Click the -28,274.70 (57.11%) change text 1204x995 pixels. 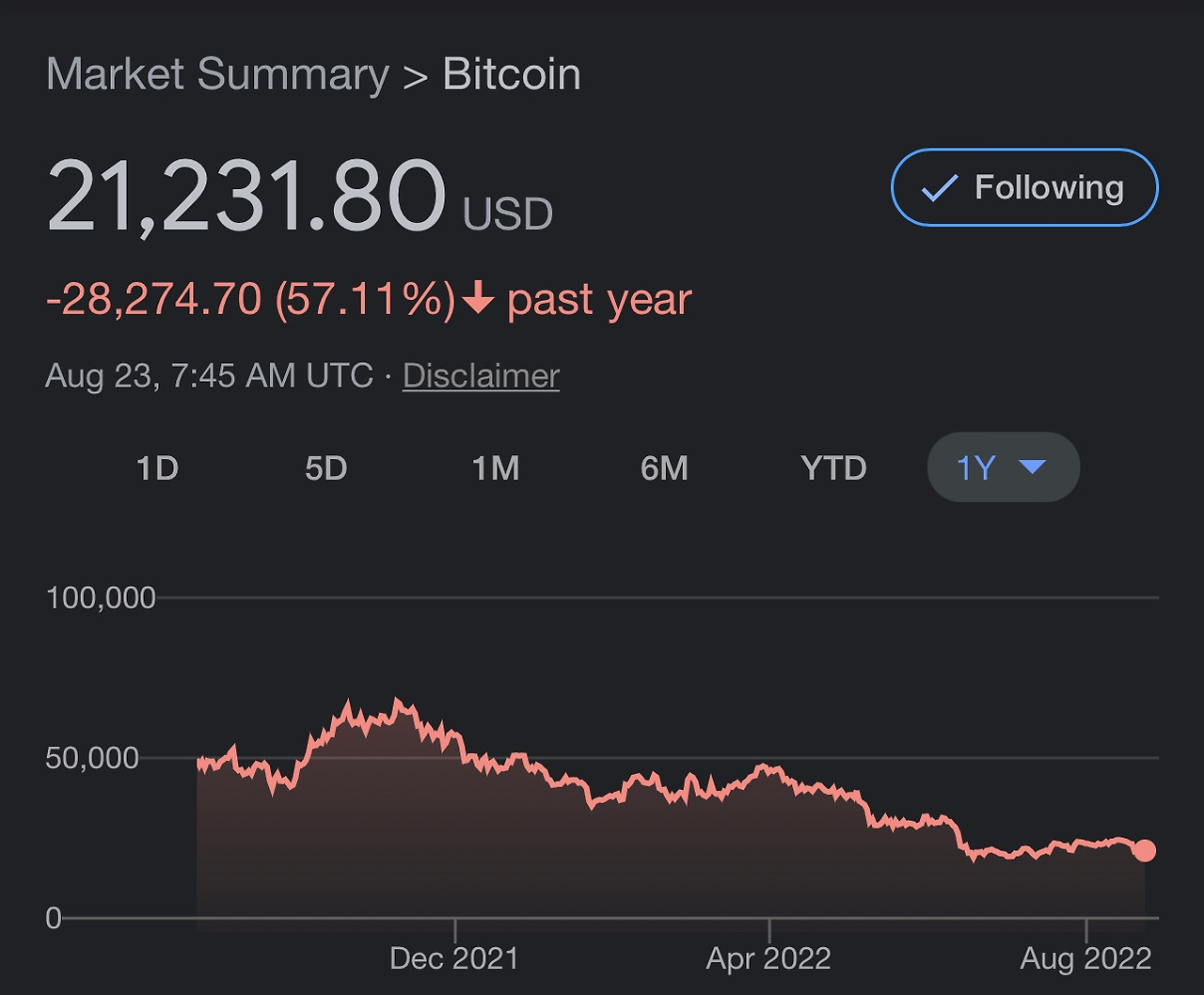250,300
